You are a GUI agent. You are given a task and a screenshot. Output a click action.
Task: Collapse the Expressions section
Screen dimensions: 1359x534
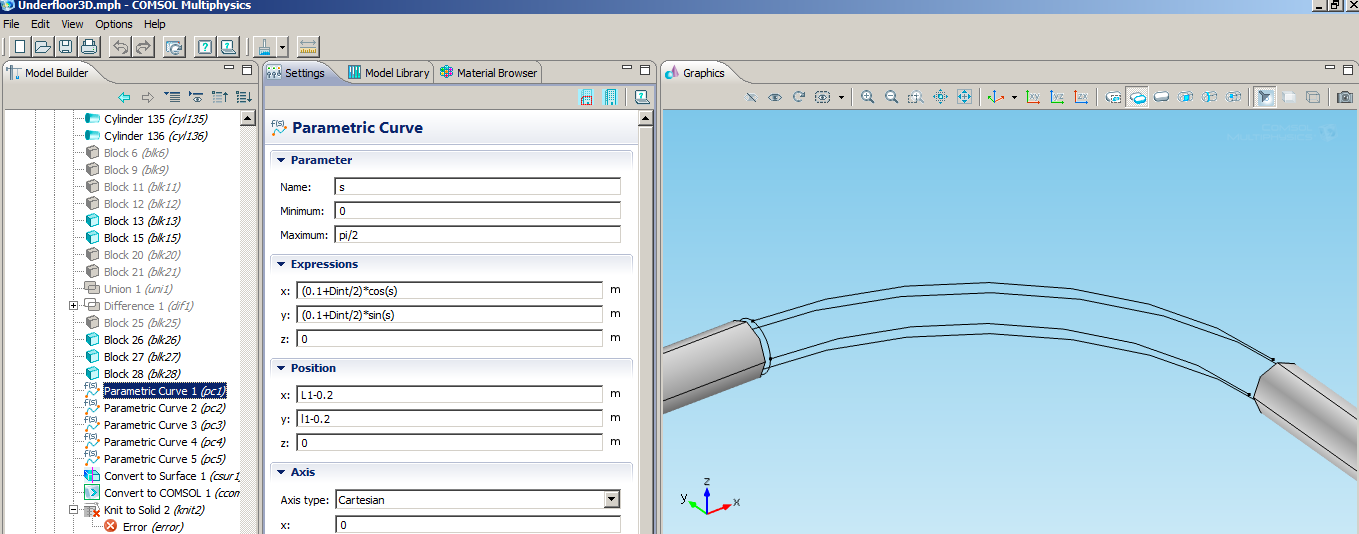(x=281, y=264)
